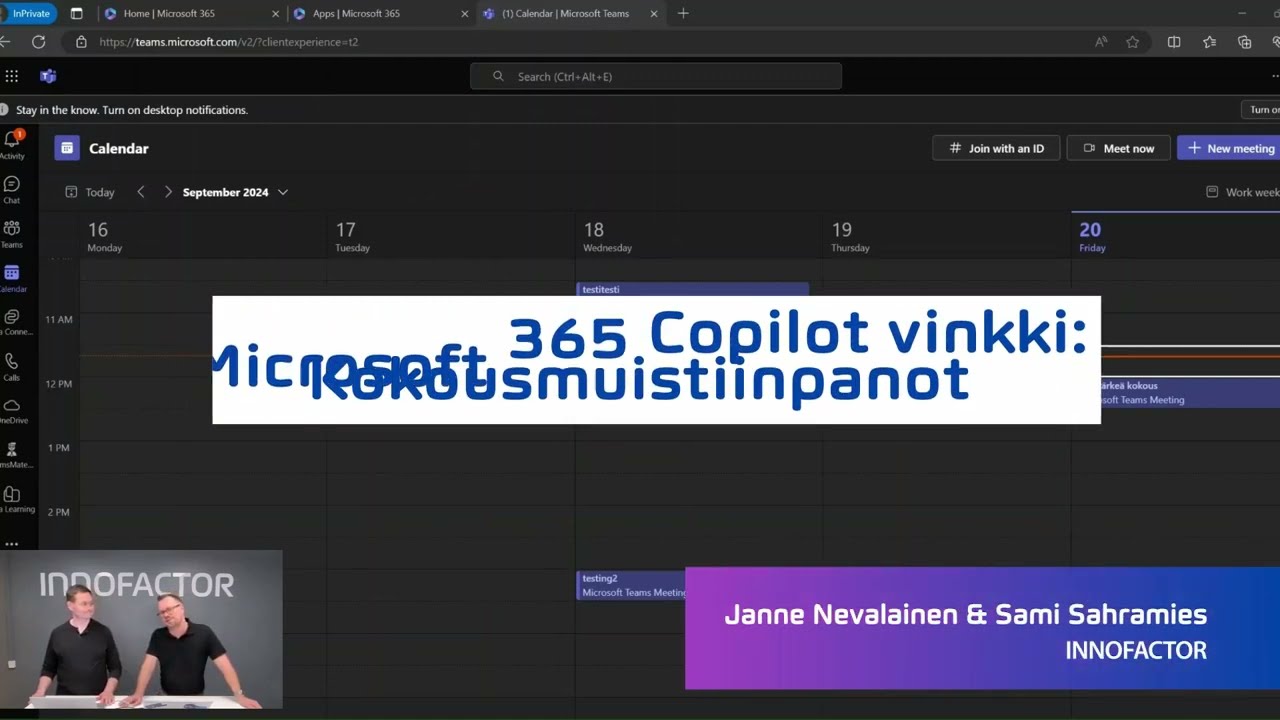Expand the September 2024 month picker

[x=235, y=192]
